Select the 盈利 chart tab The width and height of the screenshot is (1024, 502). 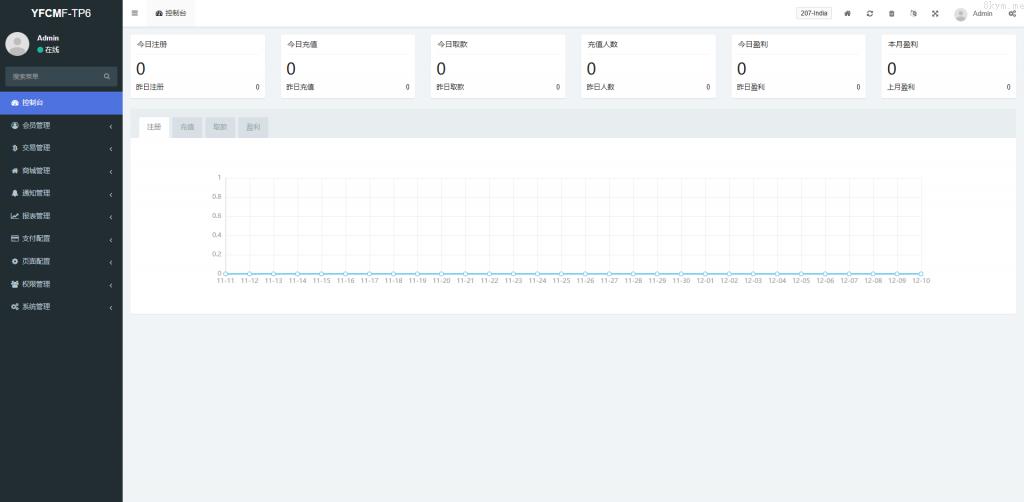tap(253, 127)
